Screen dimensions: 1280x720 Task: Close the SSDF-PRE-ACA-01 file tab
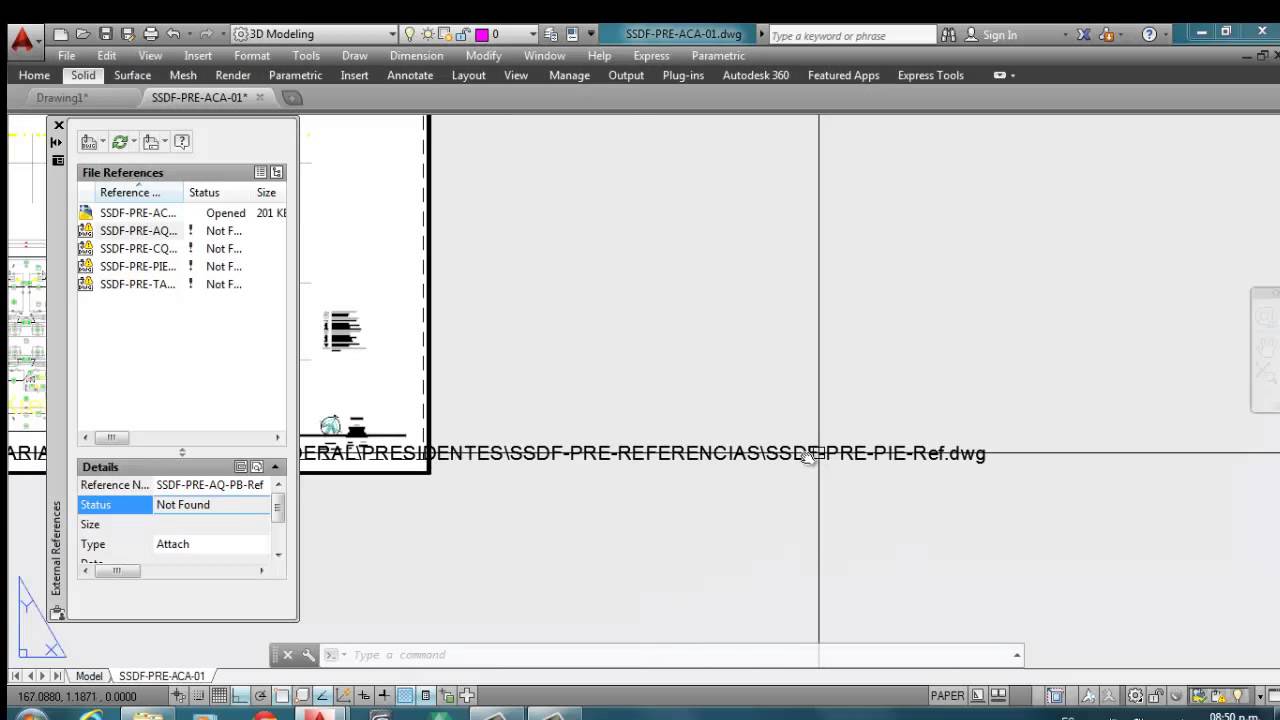260,97
